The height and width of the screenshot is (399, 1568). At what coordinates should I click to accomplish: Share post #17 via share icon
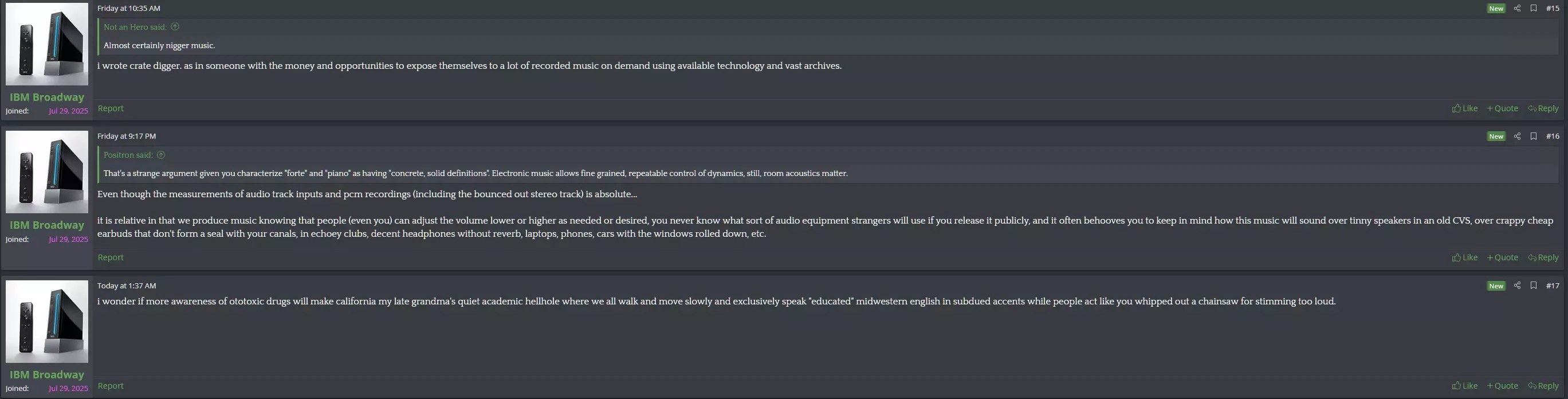coord(1517,285)
